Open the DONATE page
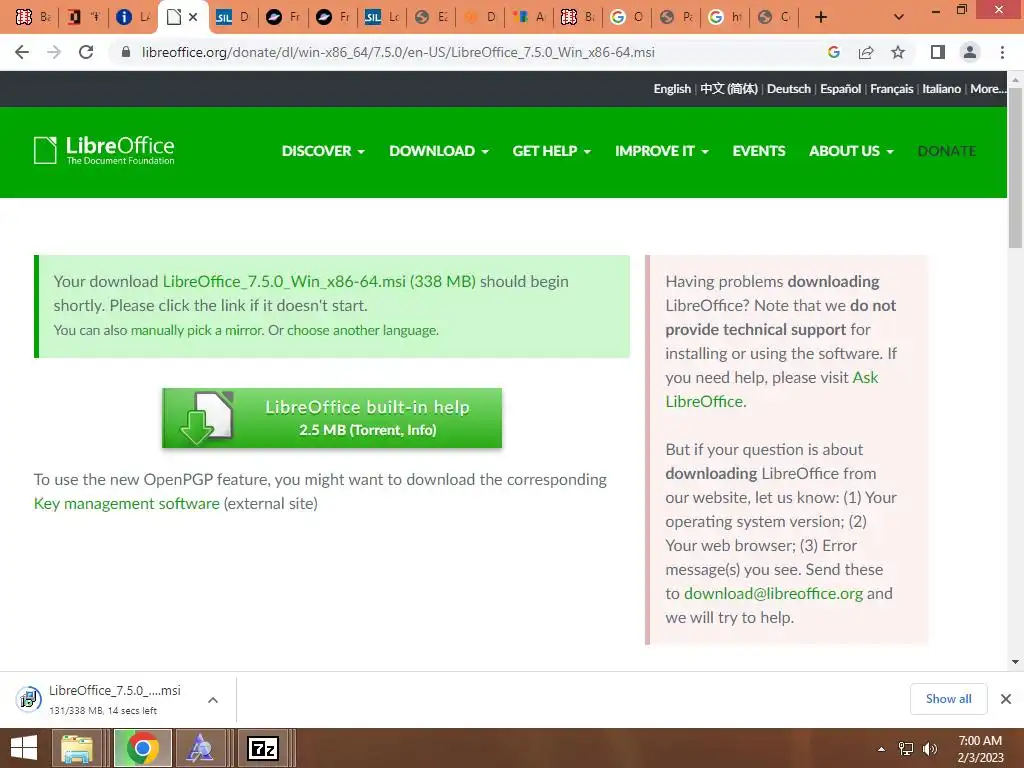This screenshot has width=1024, height=768. (947, 151)
